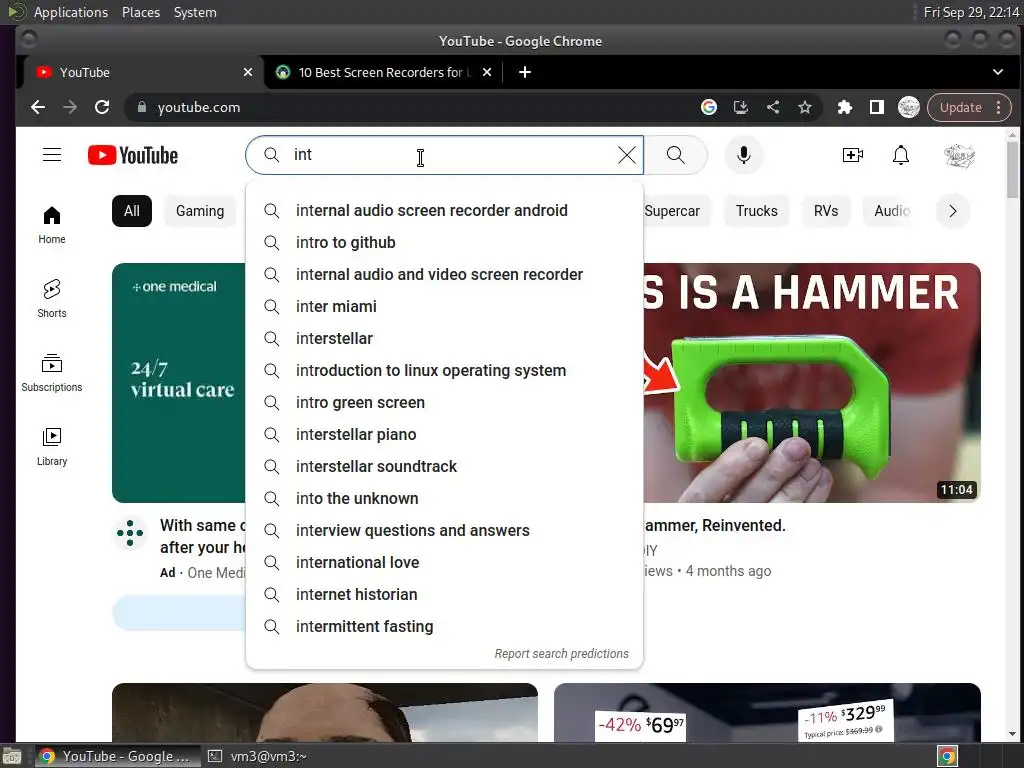1024x768 pixels.
Task: Open the Extensions puzzle icon
Action: (x=845, y=107)
